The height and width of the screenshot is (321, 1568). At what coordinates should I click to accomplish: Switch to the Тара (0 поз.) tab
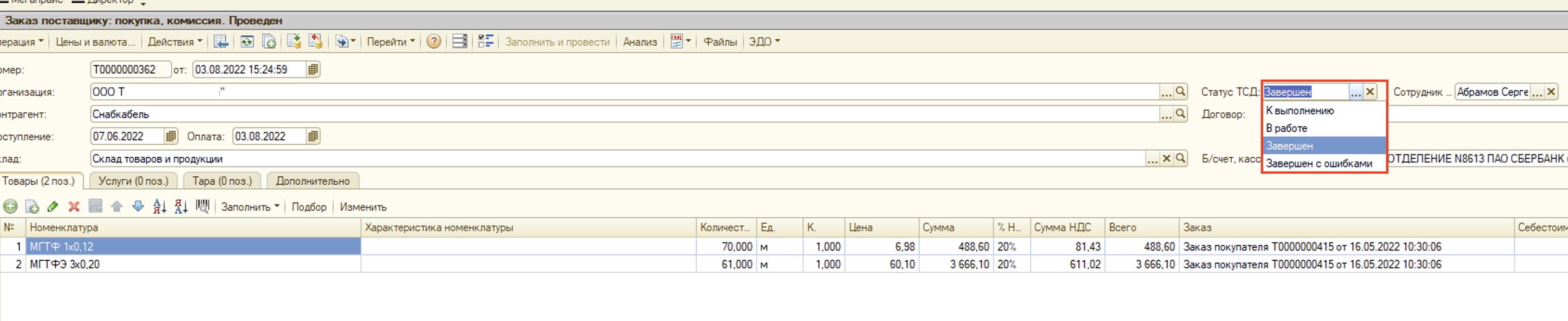222,180
